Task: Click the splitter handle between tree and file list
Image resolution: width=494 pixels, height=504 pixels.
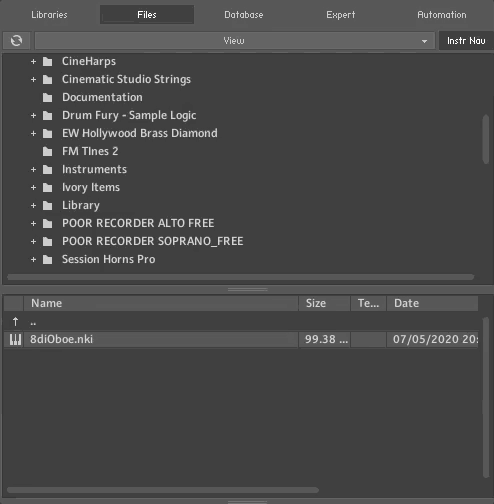Action: click(x=247, y=290)
